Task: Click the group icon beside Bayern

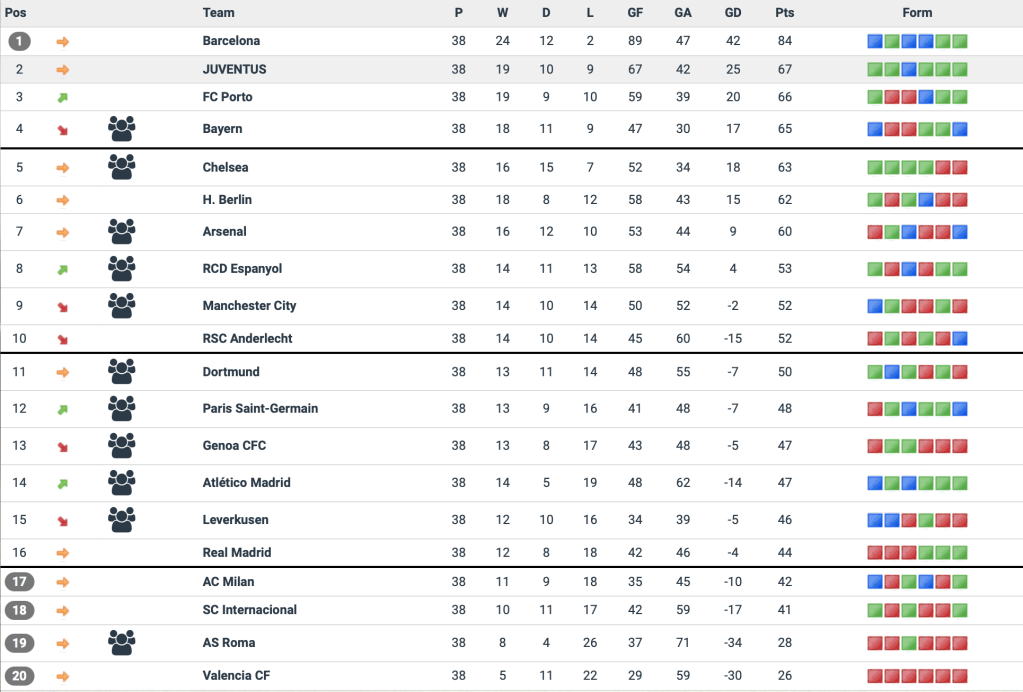Action: pos(121,129)
